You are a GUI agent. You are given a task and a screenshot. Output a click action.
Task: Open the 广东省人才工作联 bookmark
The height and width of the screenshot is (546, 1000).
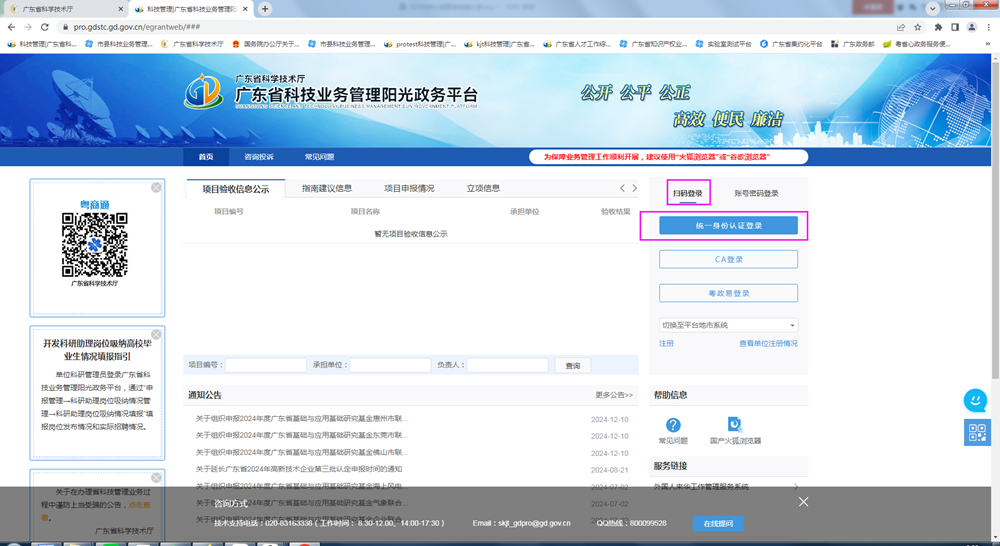[577, 44]
